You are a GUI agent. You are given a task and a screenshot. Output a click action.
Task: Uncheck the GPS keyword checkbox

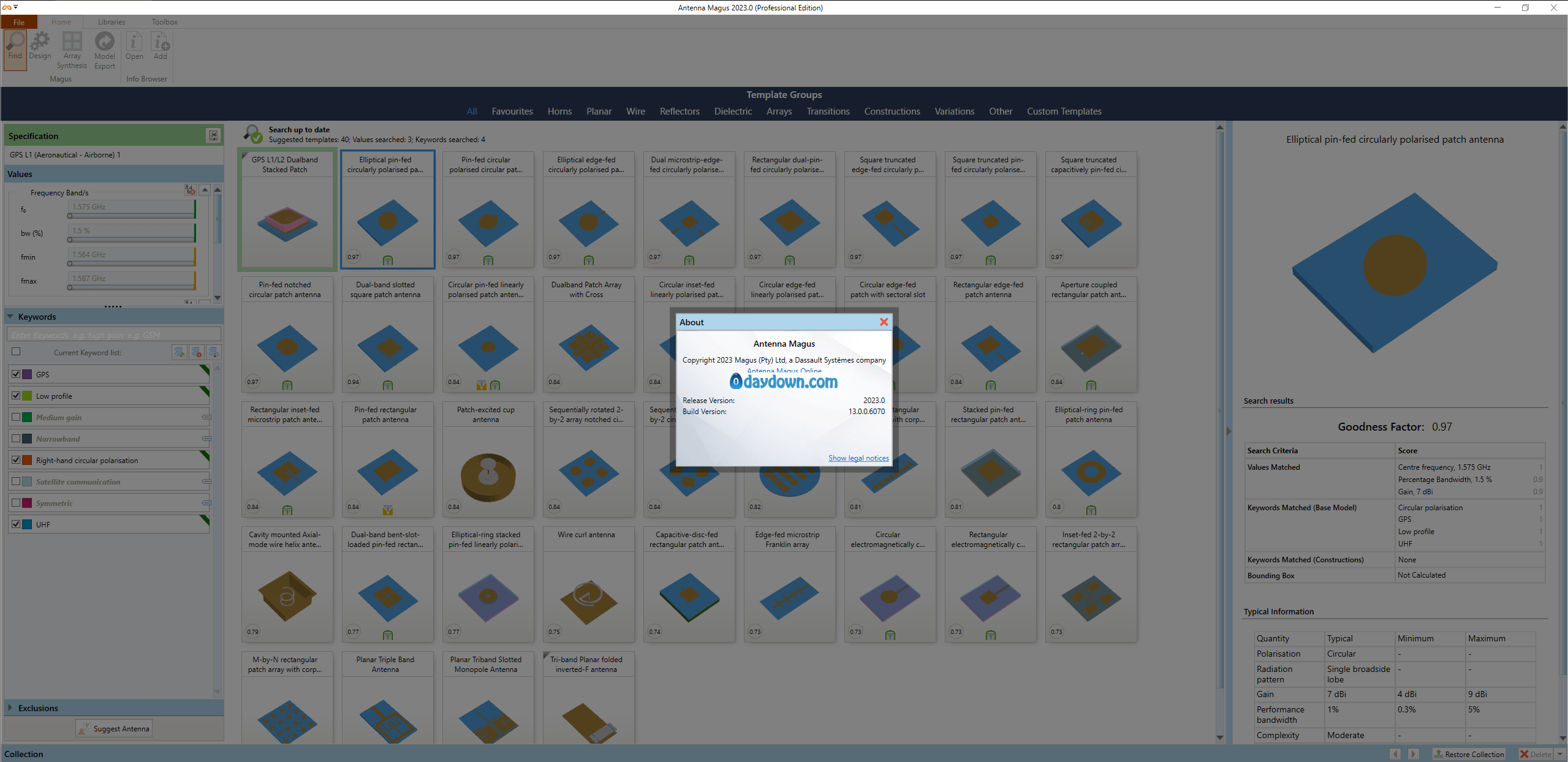(x=16, y=374)
